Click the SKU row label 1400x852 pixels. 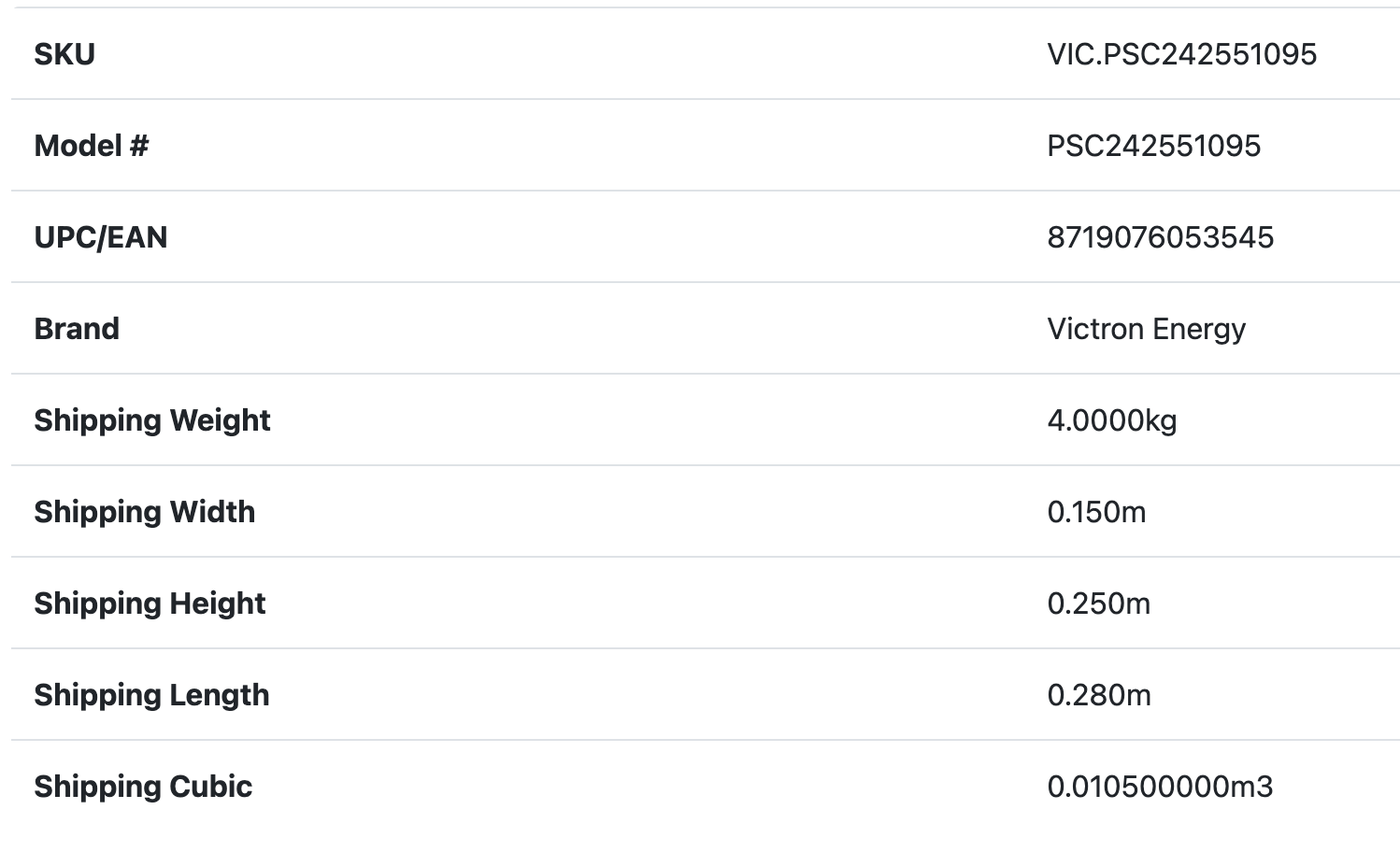pyautogui.click(x=64, y=54)
